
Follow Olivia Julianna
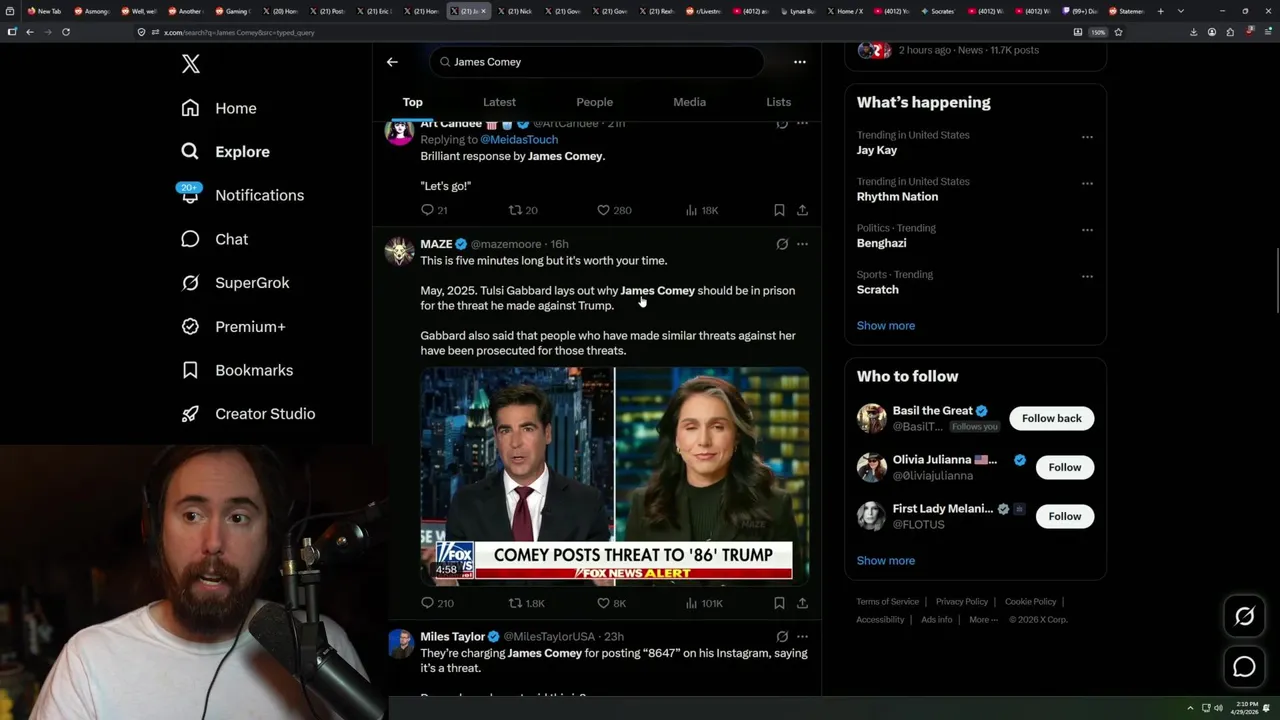[1065, 467]
